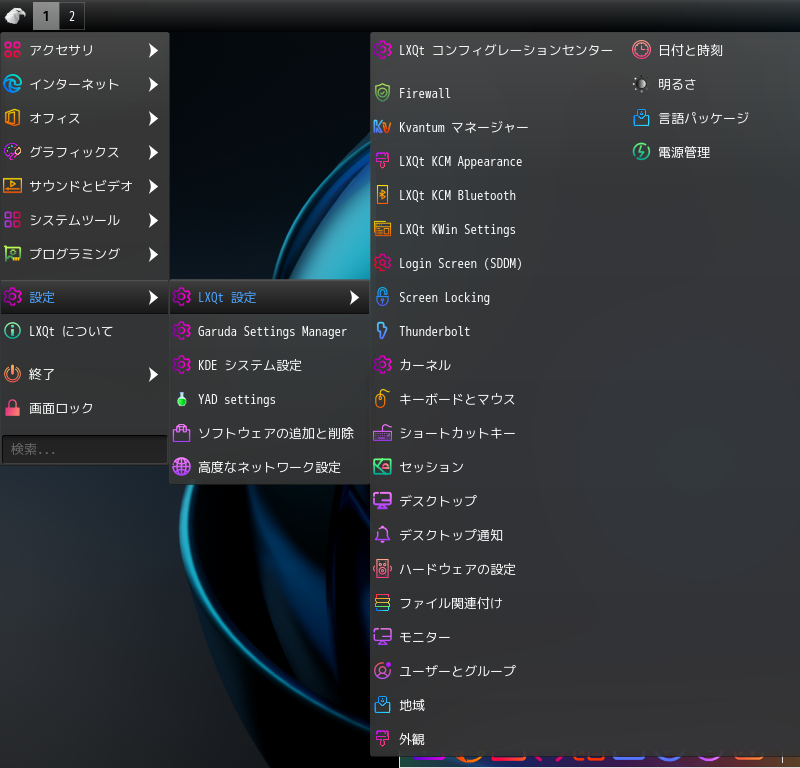800x768 pixels.
Task: Click the YAD settings flask icon
Action: pos(182,399)
